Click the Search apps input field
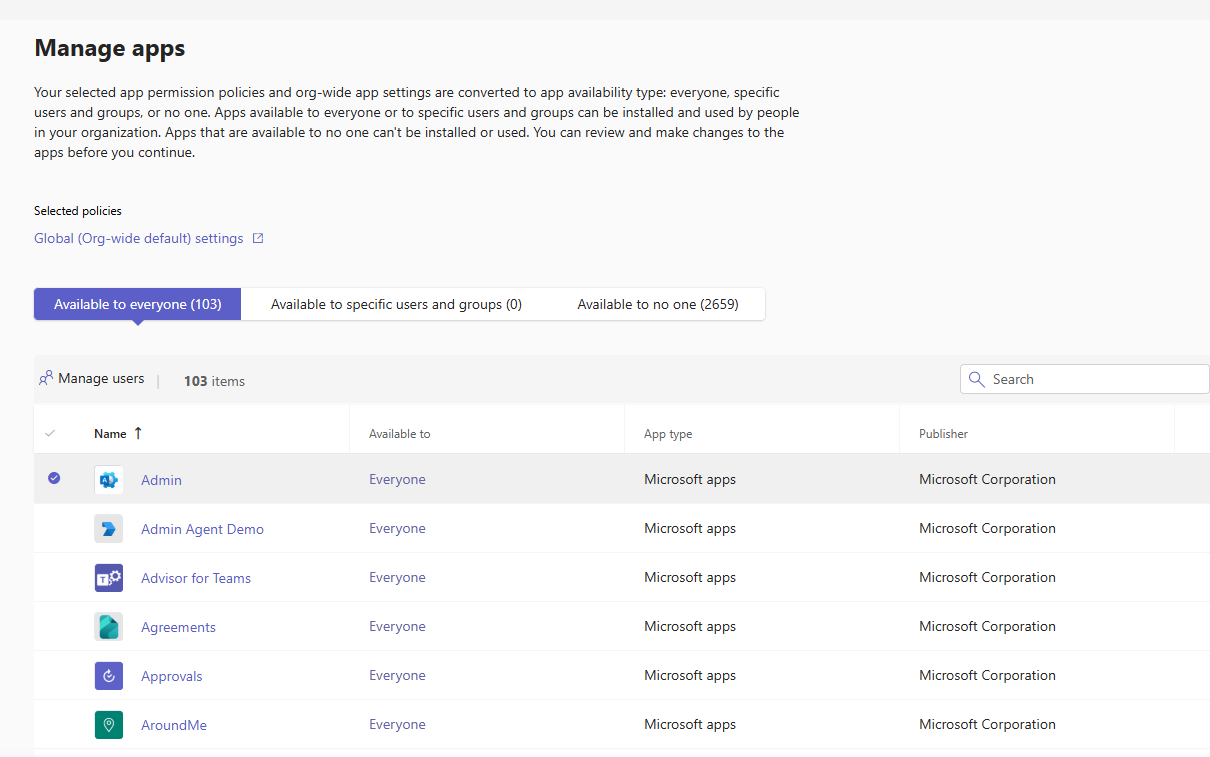Screen dimensions: 1210x757 point(1095,379)
